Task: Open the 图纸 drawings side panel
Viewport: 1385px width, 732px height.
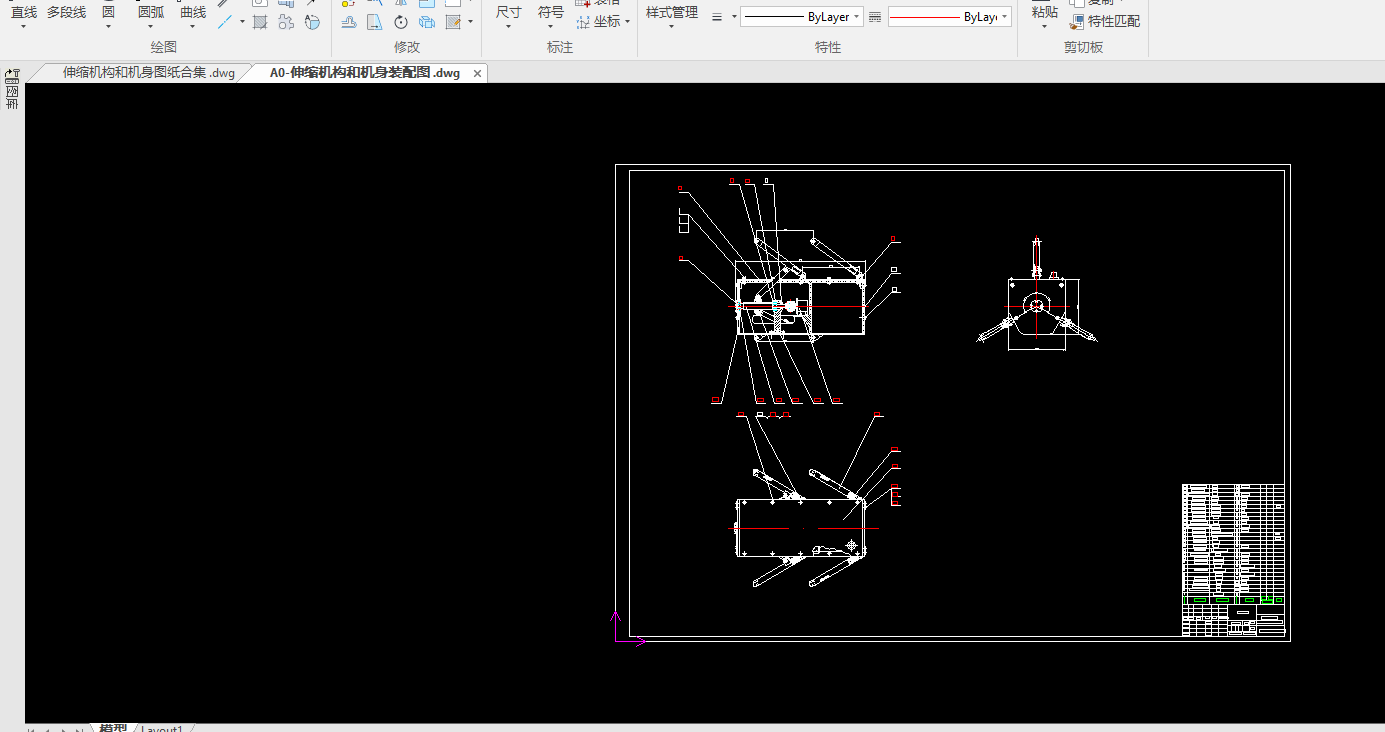Action: click(x=12, y=97)
